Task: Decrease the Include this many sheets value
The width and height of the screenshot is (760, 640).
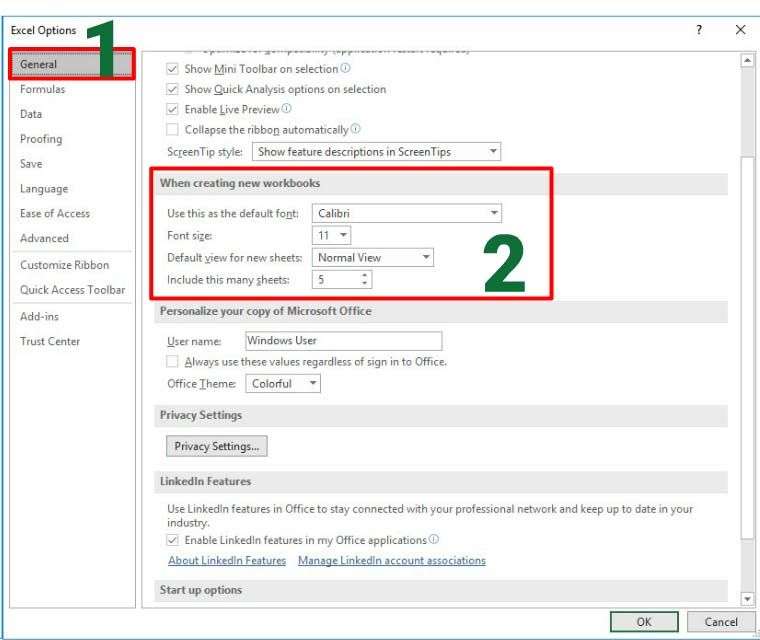Action: click(364, 283)
